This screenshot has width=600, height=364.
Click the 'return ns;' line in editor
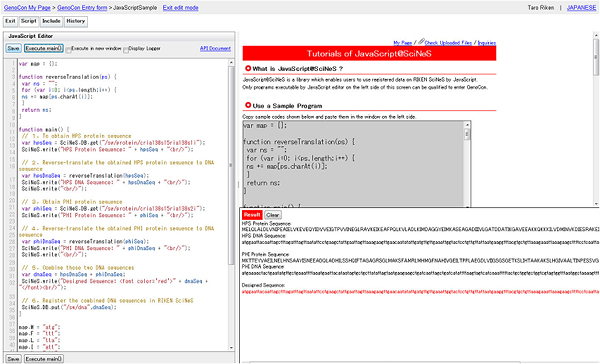click(37, 110)
